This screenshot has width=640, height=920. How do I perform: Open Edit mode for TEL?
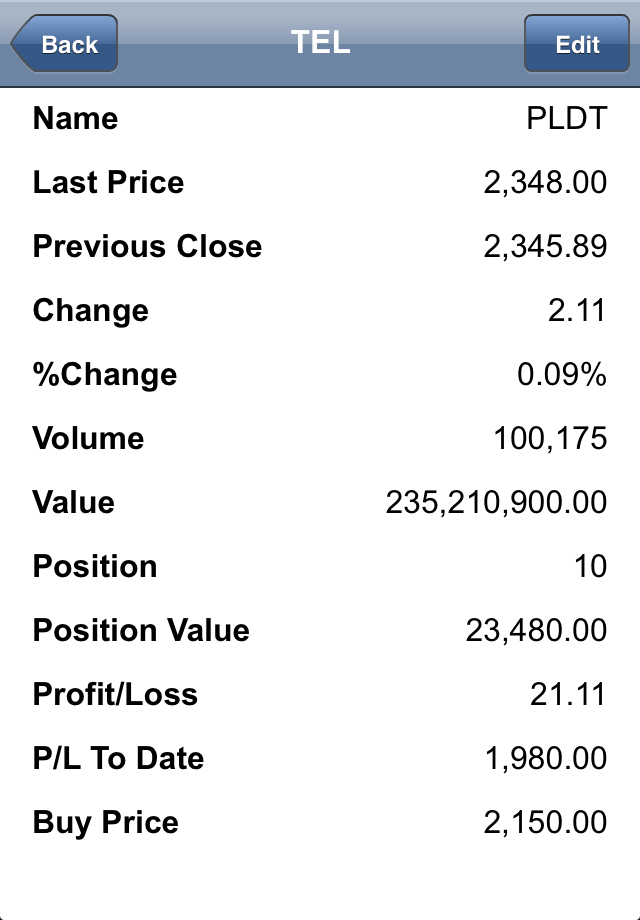tap(577, 44)
